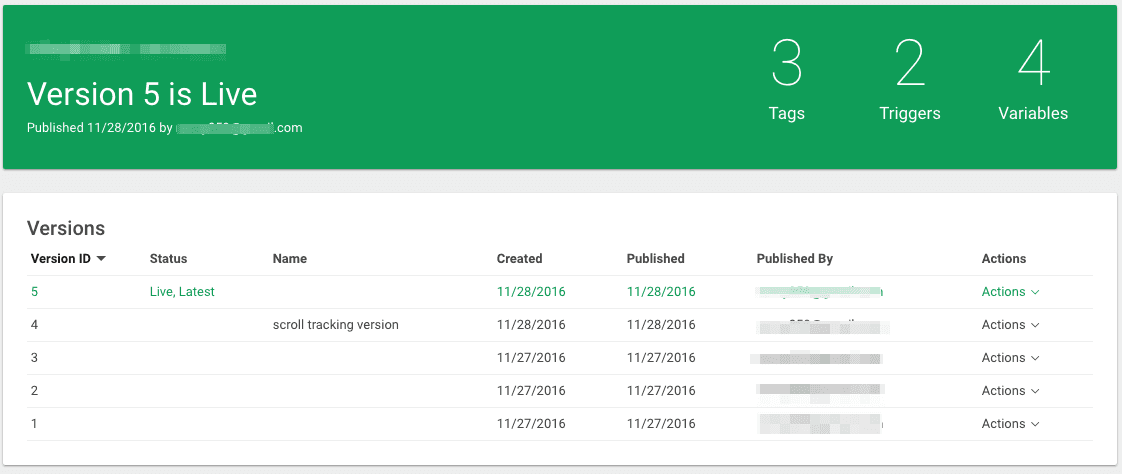Click 'Version 5 is Live' heading
This screenshot has height=474, width=1122.
(142, 94)
